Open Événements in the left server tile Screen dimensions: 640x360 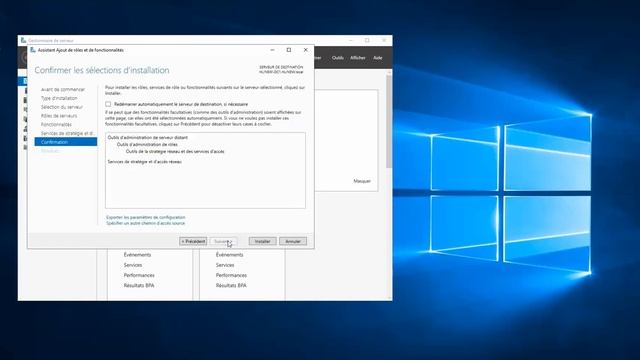point(138,255)
